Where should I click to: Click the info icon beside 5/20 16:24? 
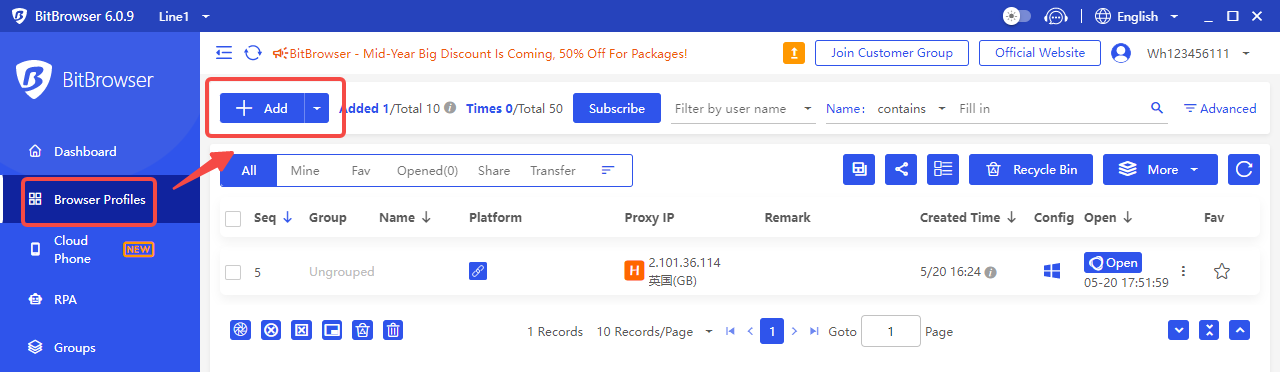990,271
